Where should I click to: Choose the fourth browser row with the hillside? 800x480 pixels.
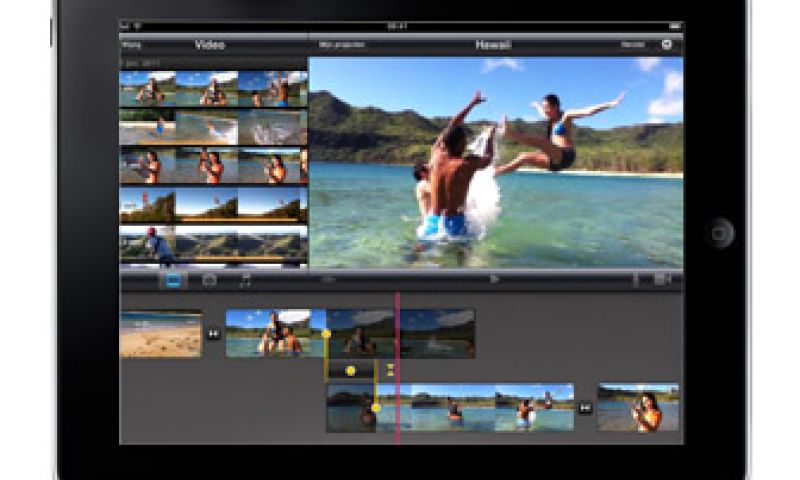tap(213, 205)
